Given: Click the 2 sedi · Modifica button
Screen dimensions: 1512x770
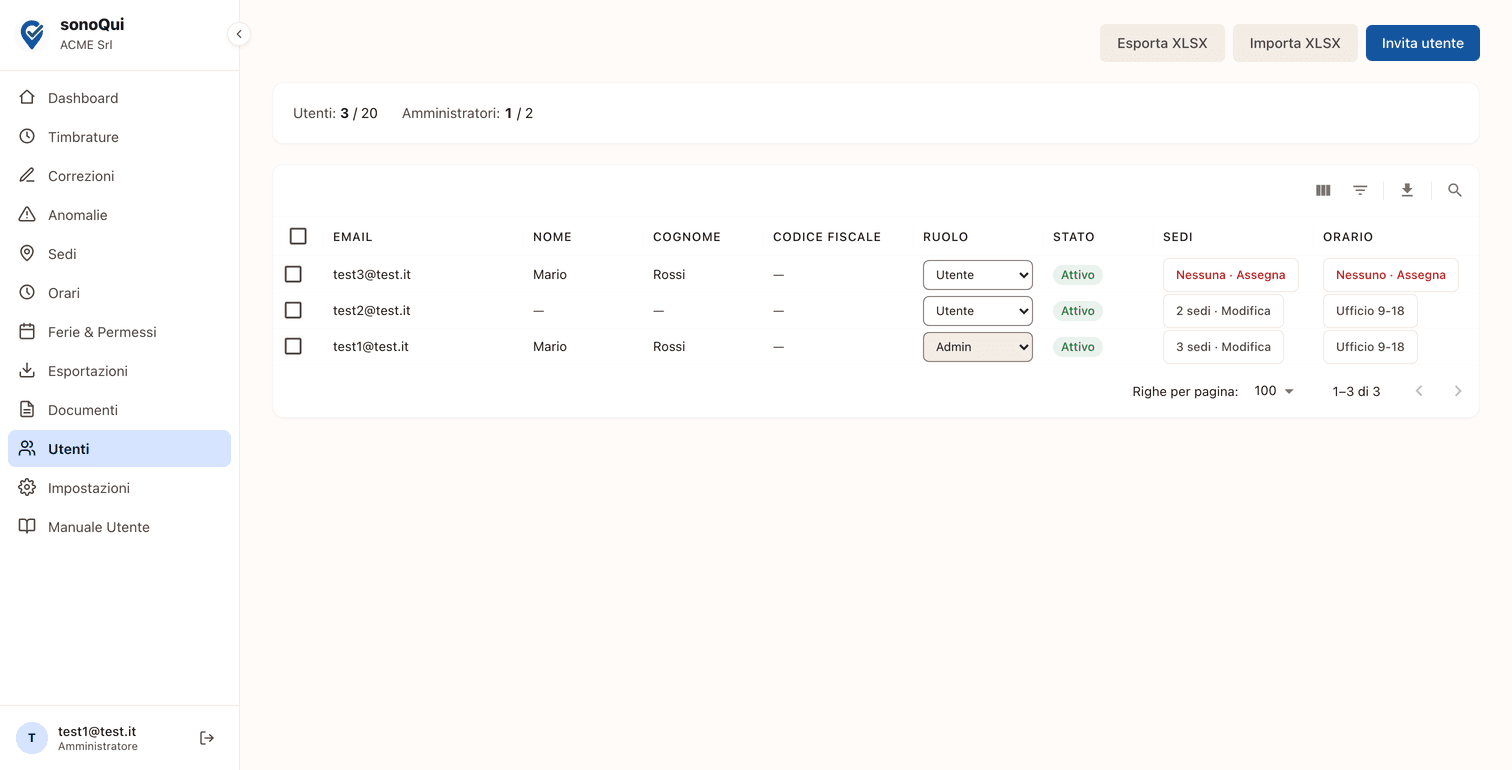Looking at the screenshot, I should 1223,311.
